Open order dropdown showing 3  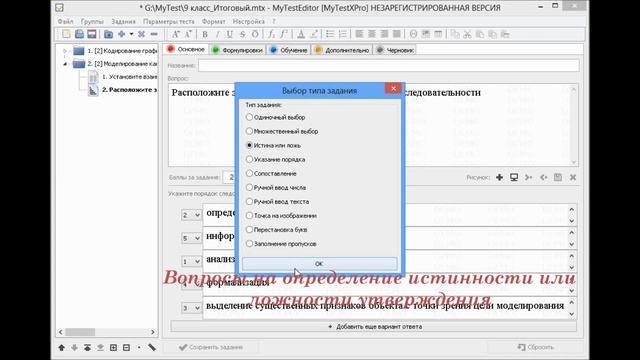[x=191, y=308]
